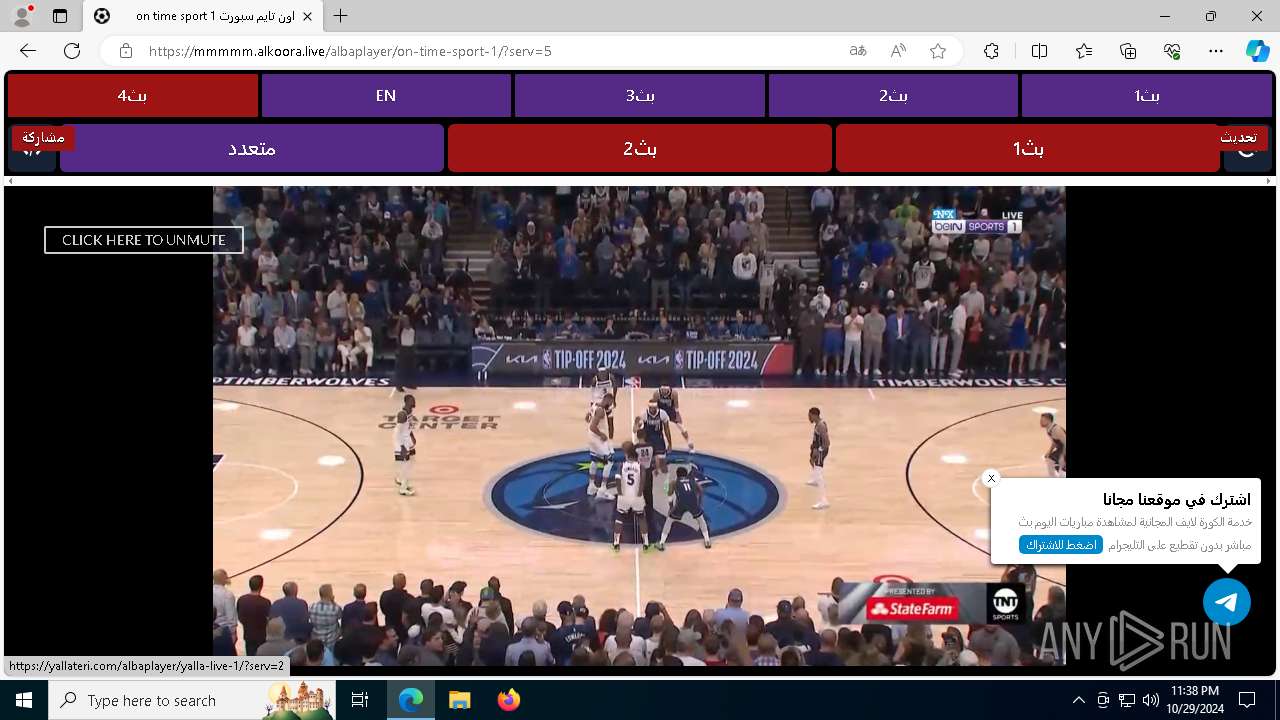Open the Windows Start menu
1280x720 pixels.
pyautogui.click(x=24, y=700)
